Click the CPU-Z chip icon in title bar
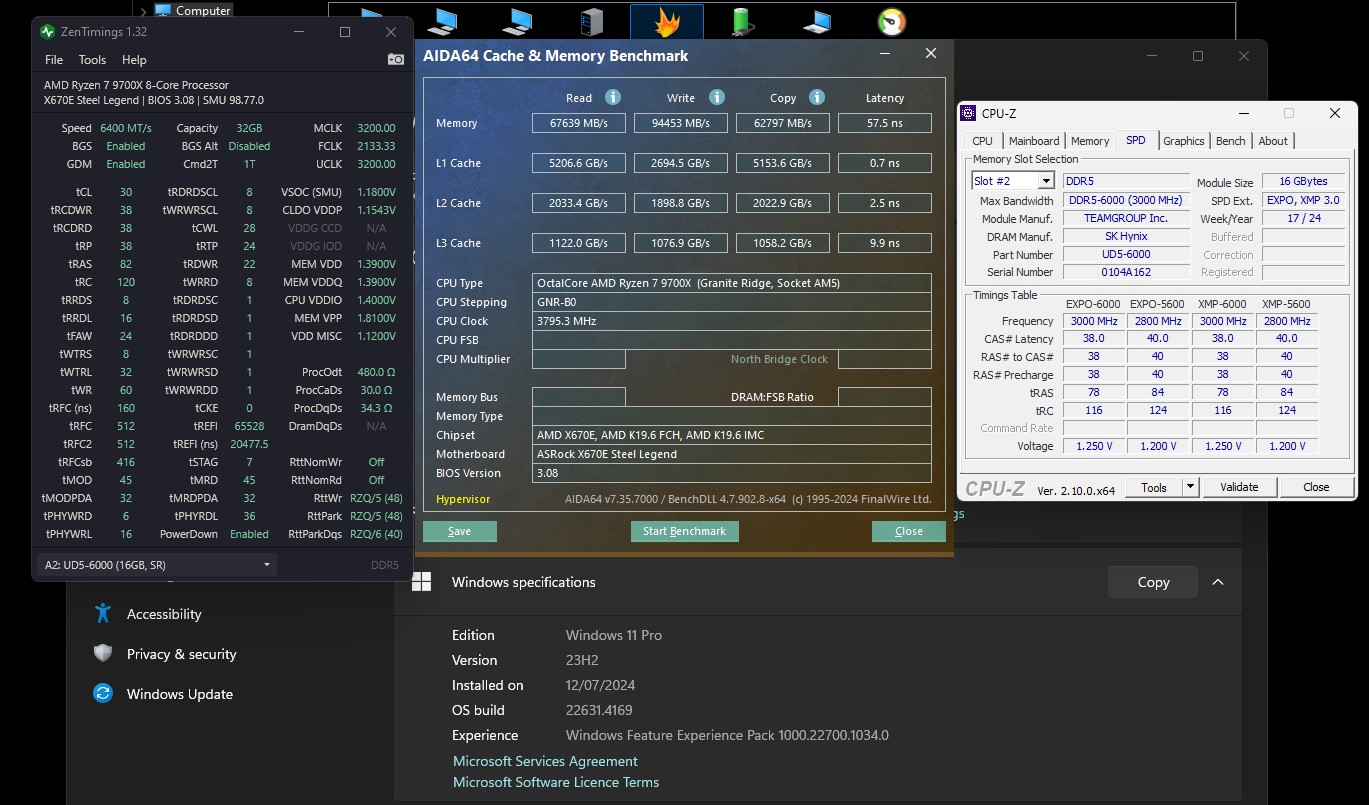1369x805 pixels. click(x=969, y=114)
